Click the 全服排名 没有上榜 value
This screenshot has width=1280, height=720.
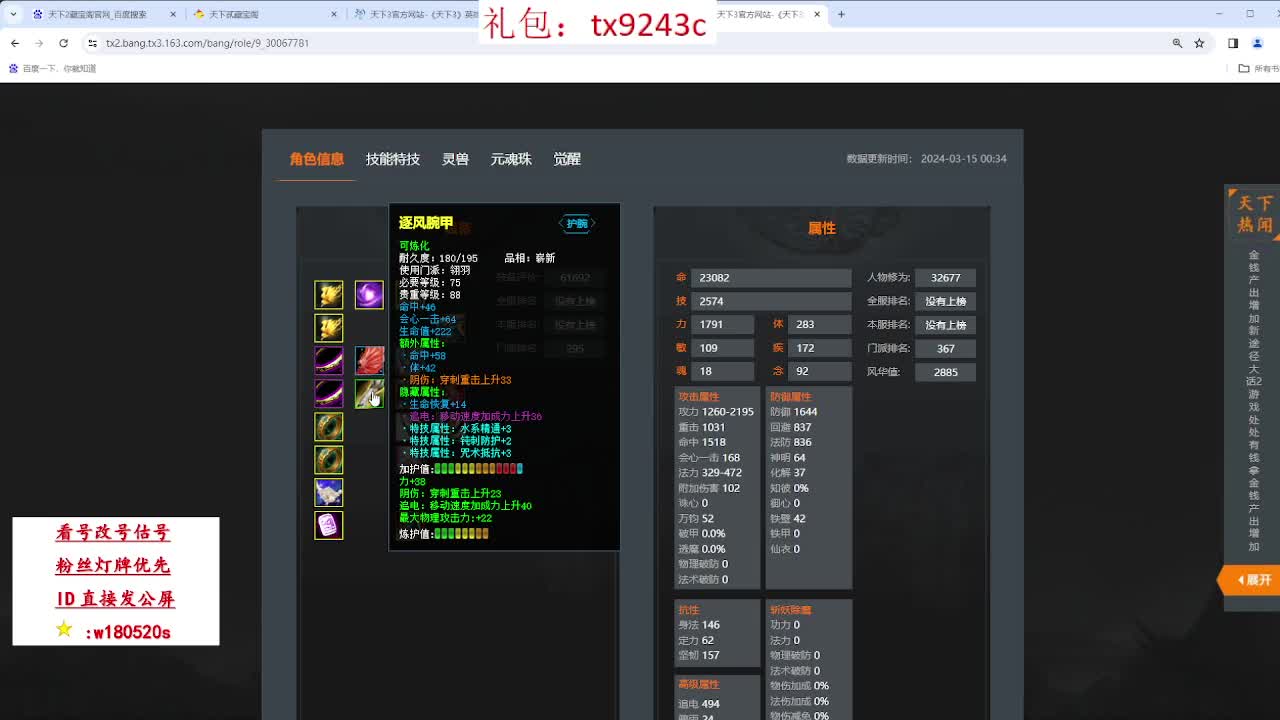(945, 301)
